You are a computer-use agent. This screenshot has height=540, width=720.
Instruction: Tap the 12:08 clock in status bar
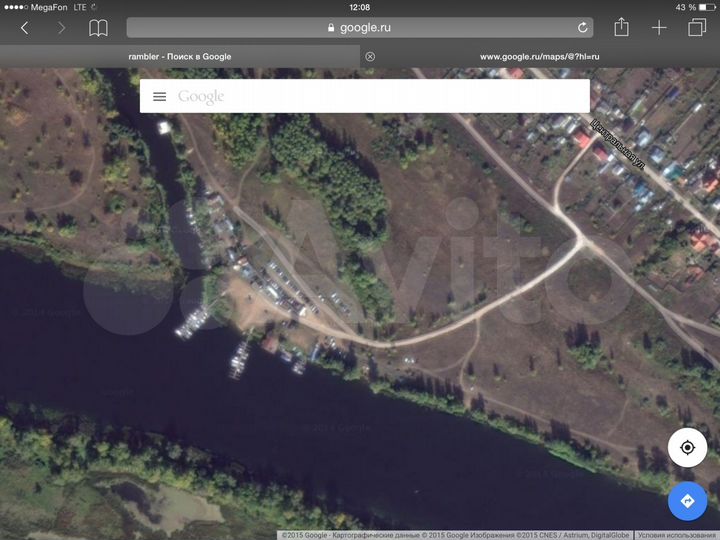click(x=360, y=7)
